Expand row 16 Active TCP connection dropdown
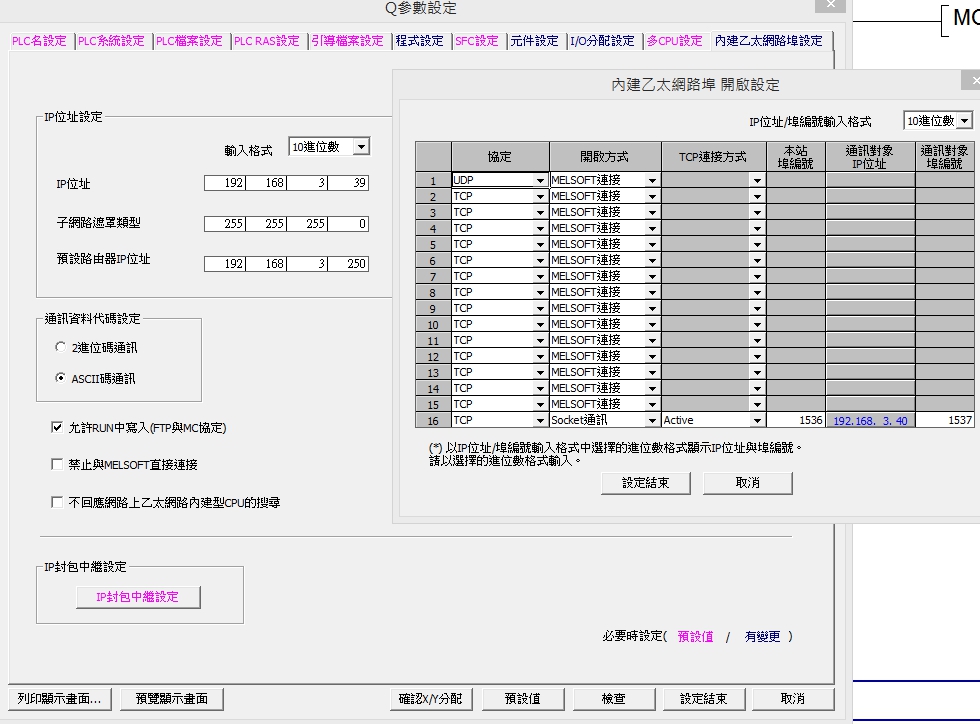Viewport: 980px width, 724px height. click(x=757, y=421)
